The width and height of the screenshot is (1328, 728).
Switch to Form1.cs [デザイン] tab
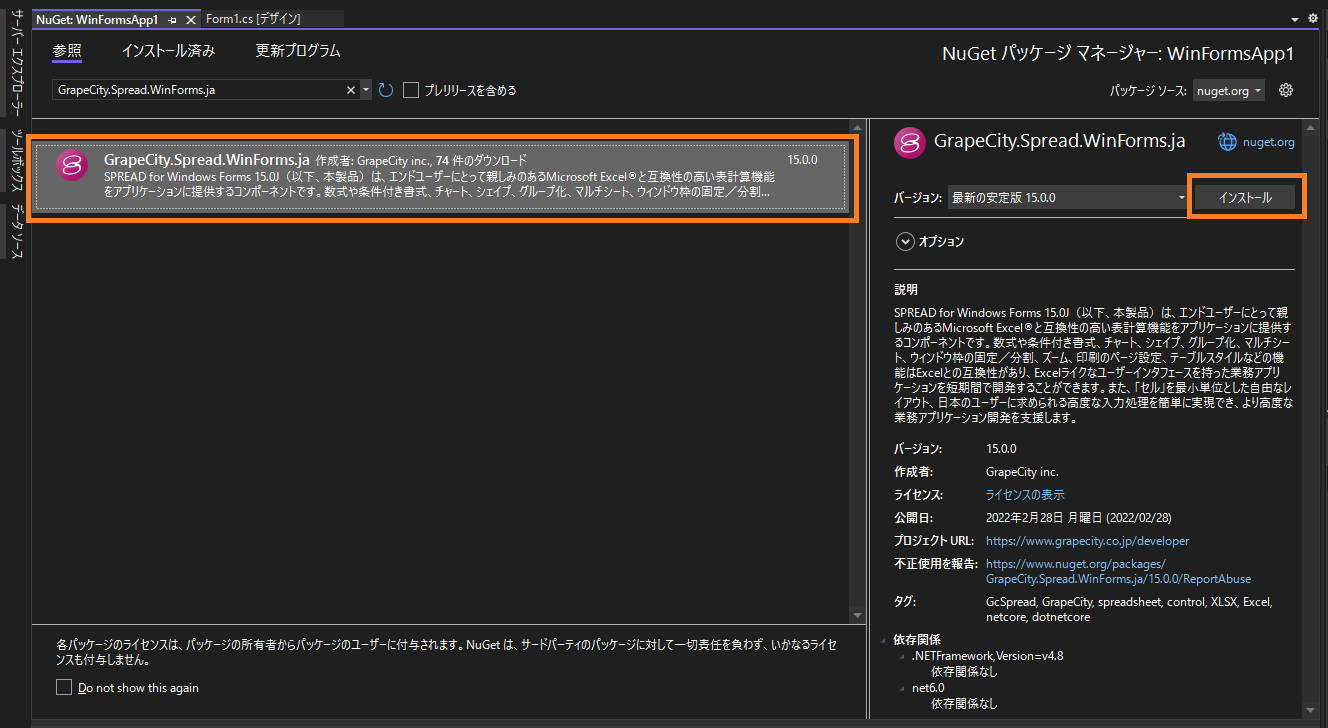(253, 19)
